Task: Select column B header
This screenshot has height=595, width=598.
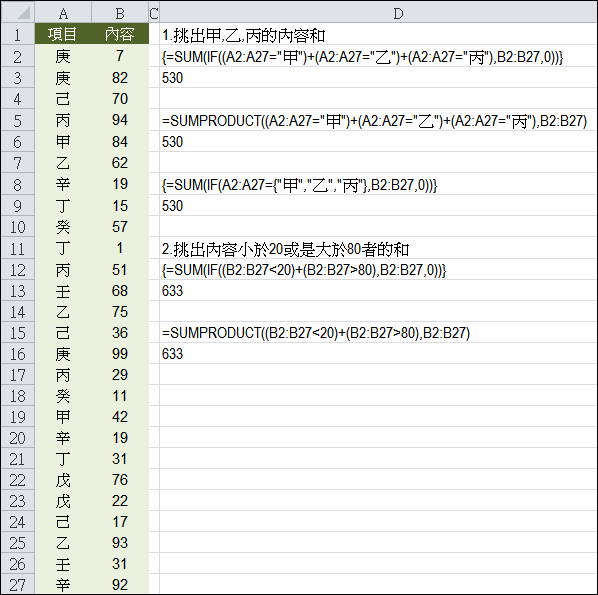Action: tap(120, 13)
